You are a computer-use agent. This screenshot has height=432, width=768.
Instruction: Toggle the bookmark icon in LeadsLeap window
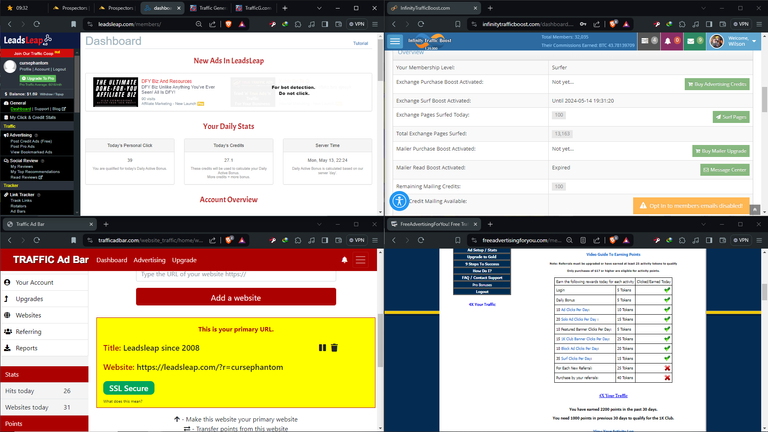pyautogui.click(x=73, y=24)
